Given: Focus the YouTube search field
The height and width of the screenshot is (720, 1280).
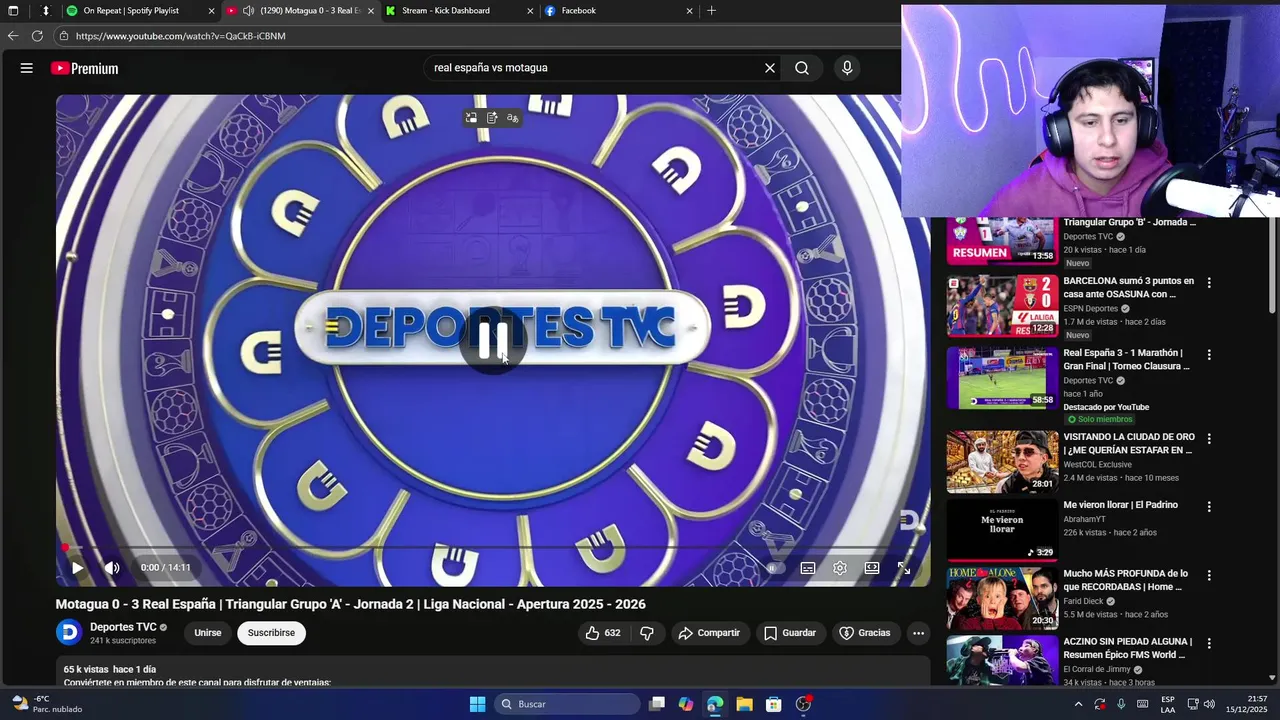Looking at the screenshot, I should (x=595, y=68).
